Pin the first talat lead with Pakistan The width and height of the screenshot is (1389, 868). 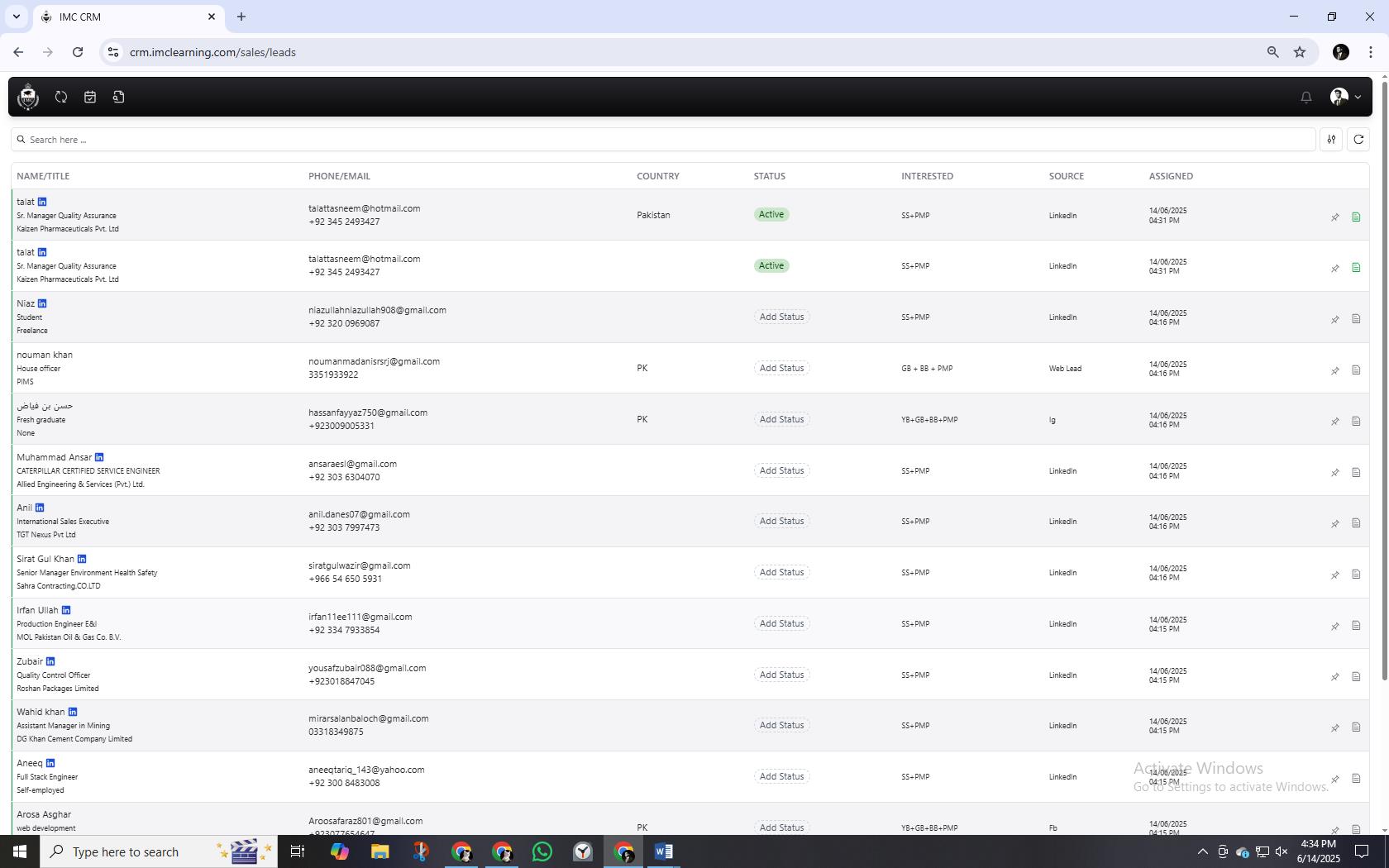point(1334,217)
